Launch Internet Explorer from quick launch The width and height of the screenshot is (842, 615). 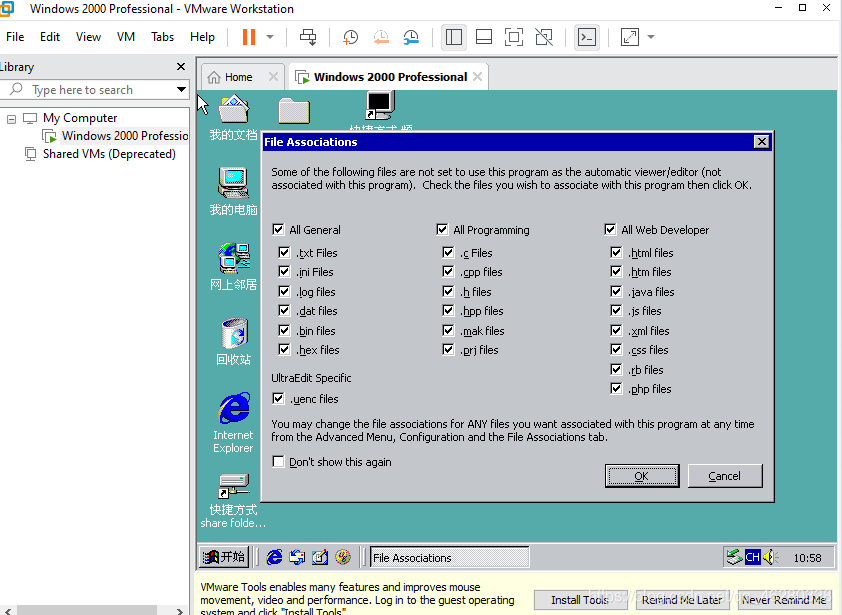[274, 558]
